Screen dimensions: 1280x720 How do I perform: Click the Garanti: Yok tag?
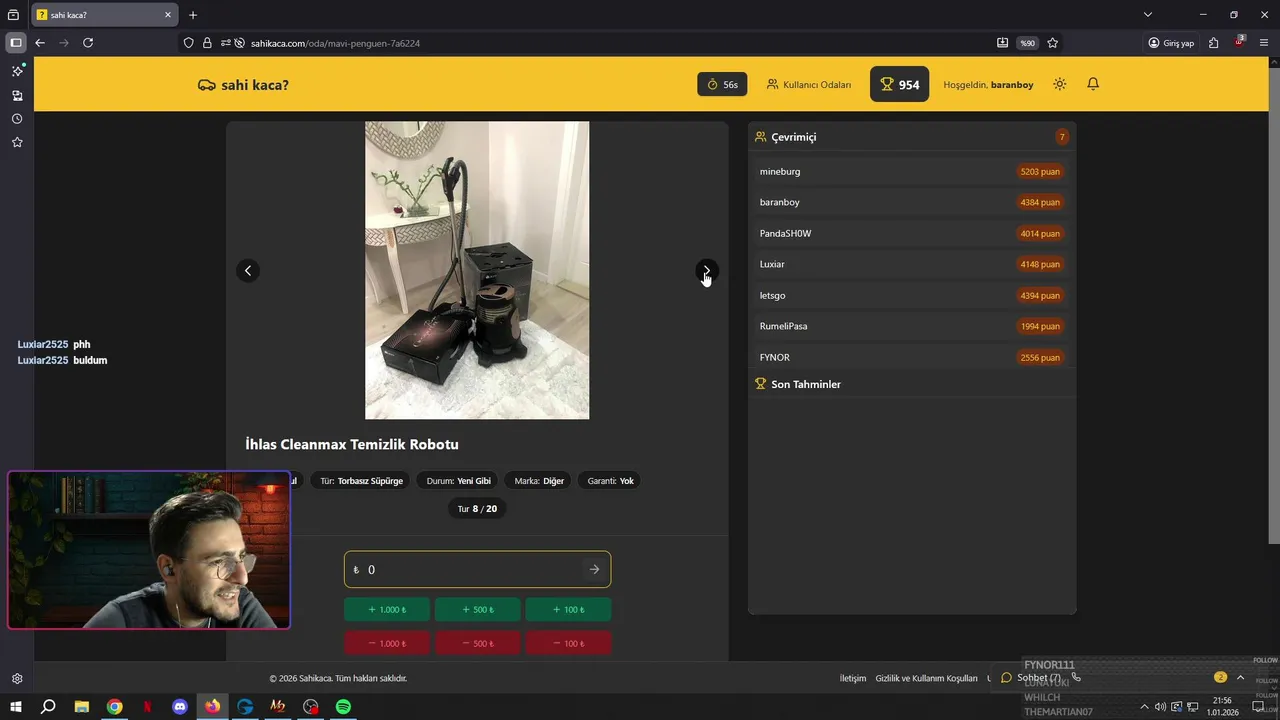(611, 481)
